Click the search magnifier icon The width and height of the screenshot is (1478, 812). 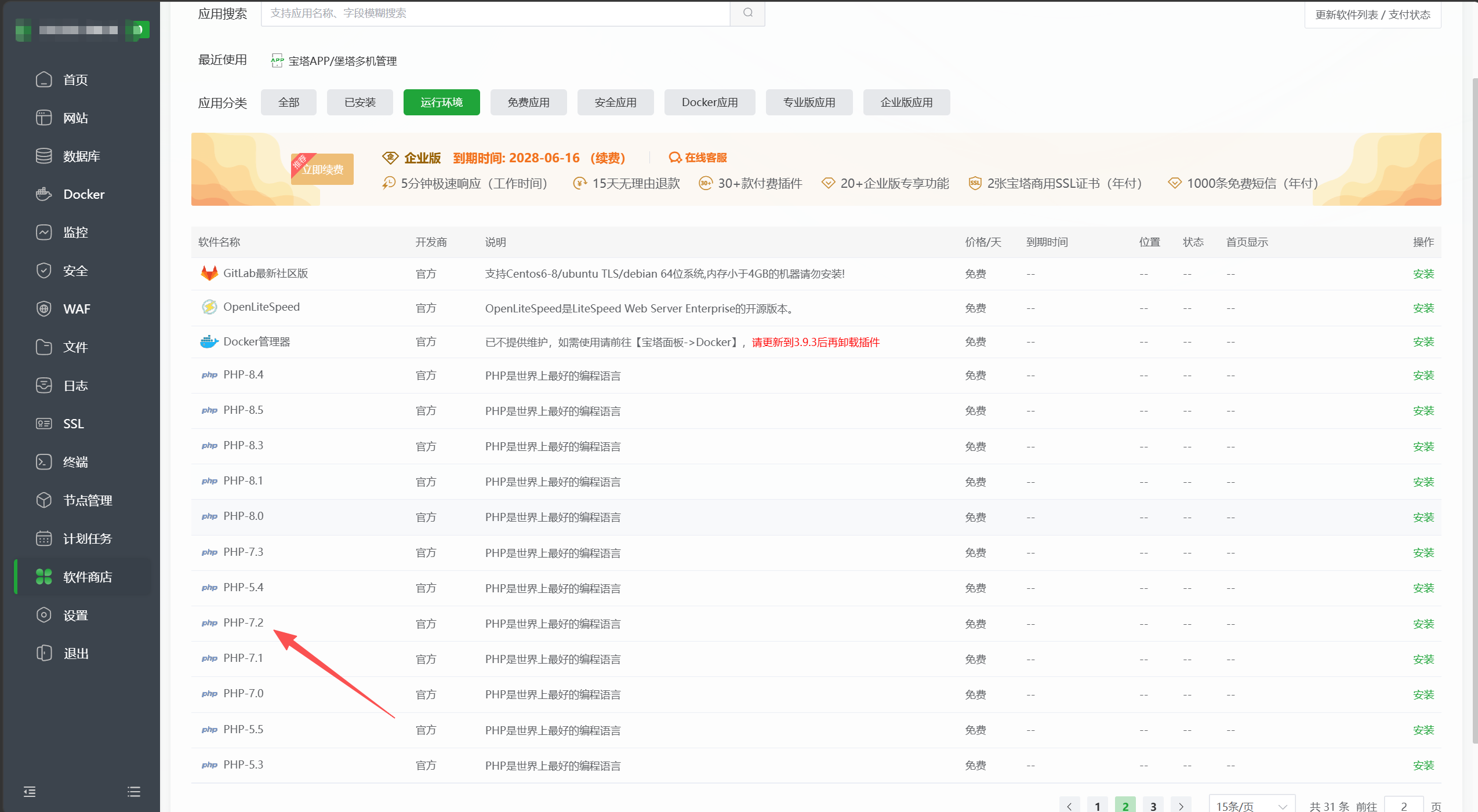(748, 13)
